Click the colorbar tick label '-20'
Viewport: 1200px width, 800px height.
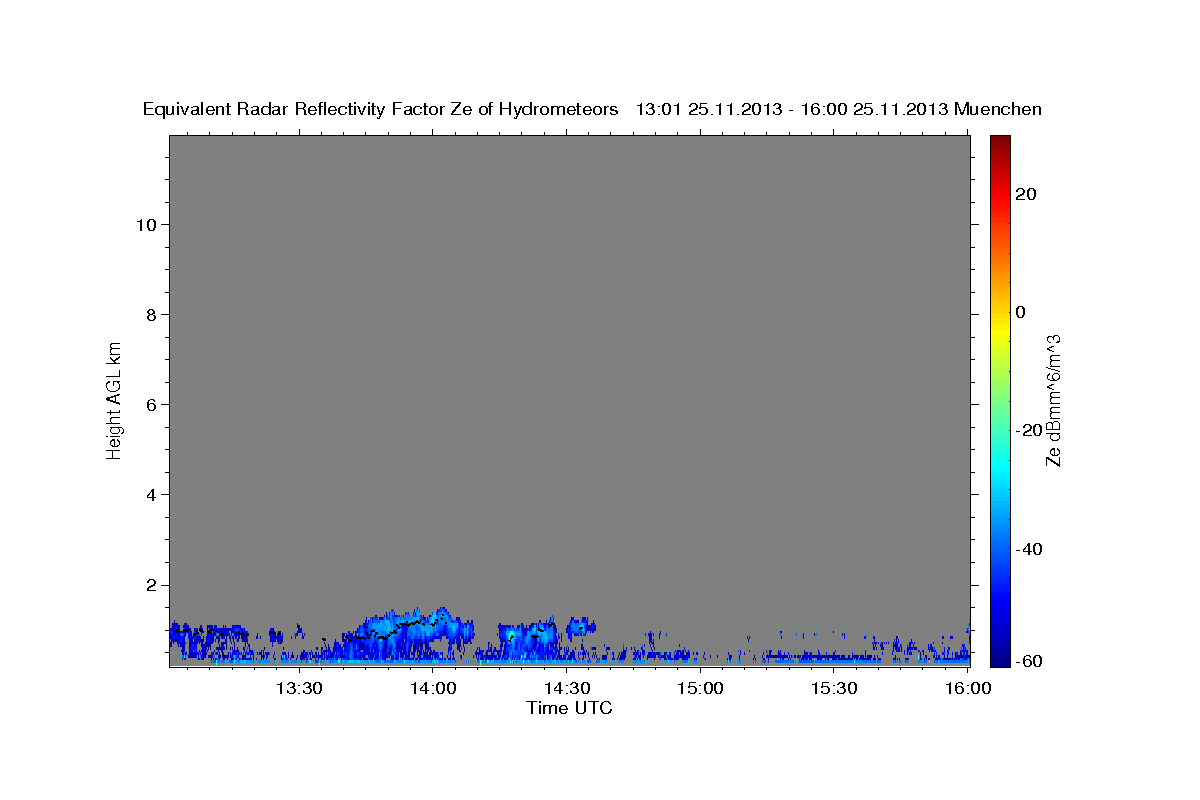(1028, 430)
